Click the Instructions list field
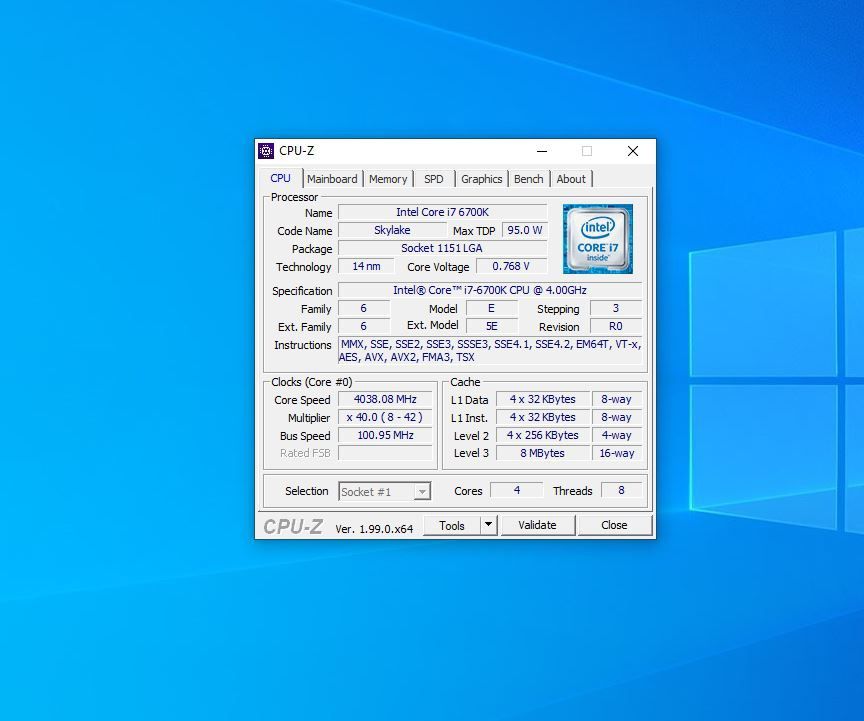The height and width of the screenshot is (721, 864). 490,351
